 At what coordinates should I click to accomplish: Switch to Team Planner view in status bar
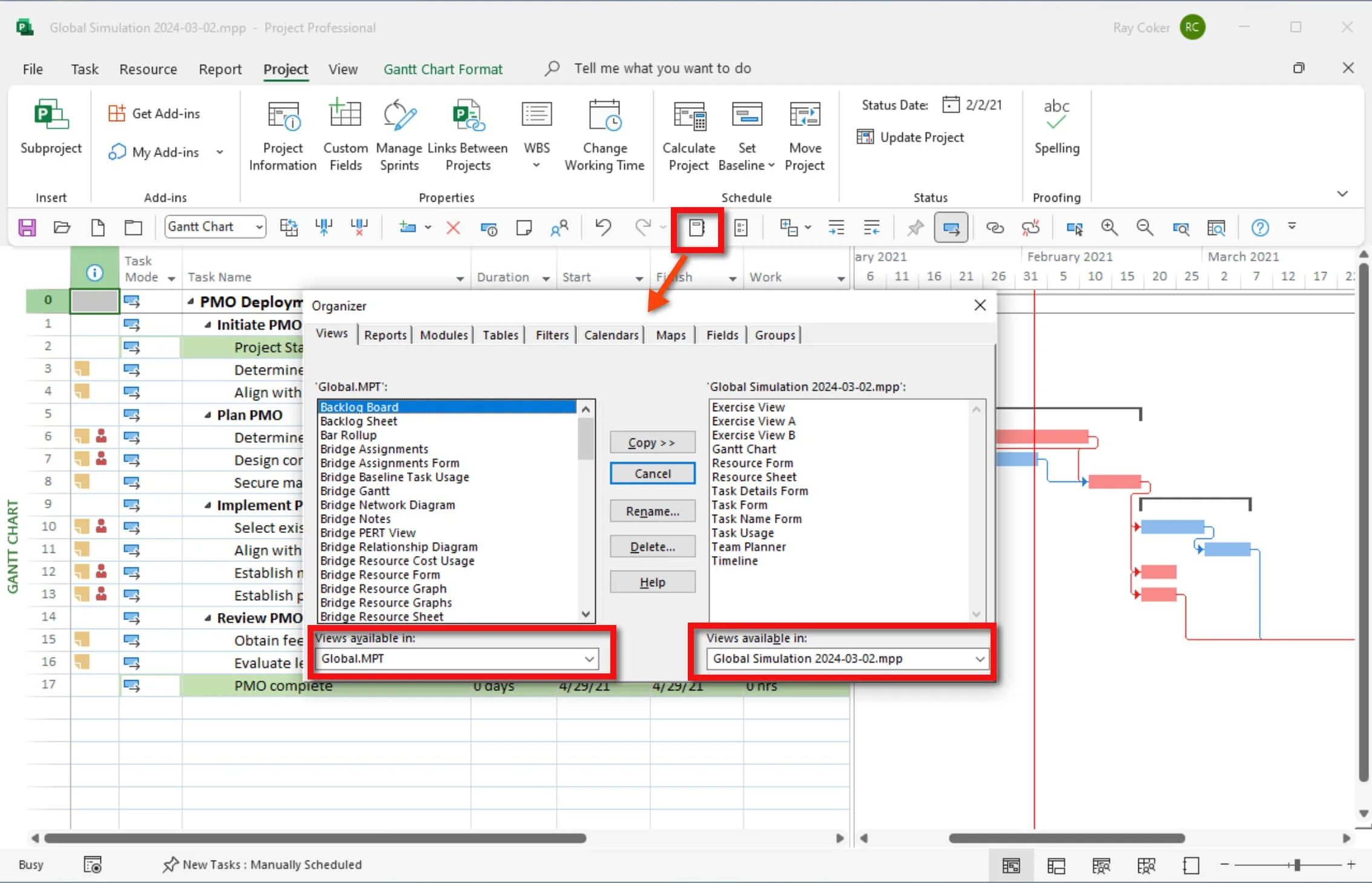point(1101,866)
